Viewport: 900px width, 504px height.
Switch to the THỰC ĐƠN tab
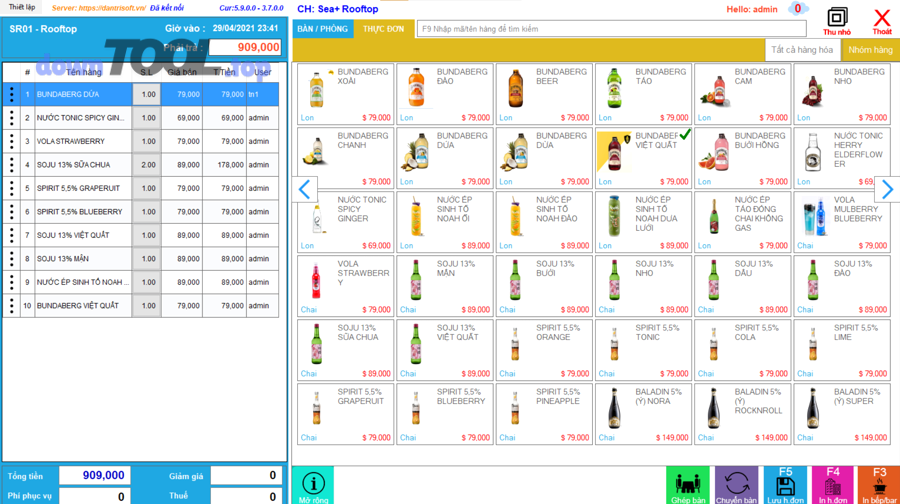[x=383, y=29]
